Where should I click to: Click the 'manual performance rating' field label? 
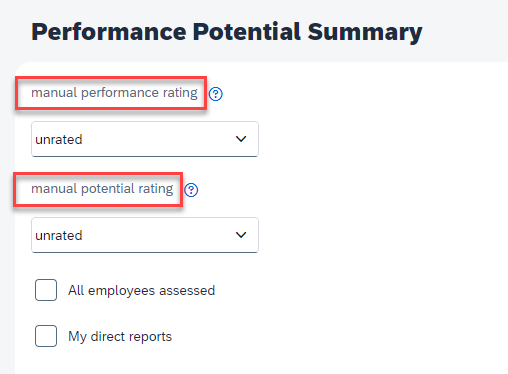point(114,93)
